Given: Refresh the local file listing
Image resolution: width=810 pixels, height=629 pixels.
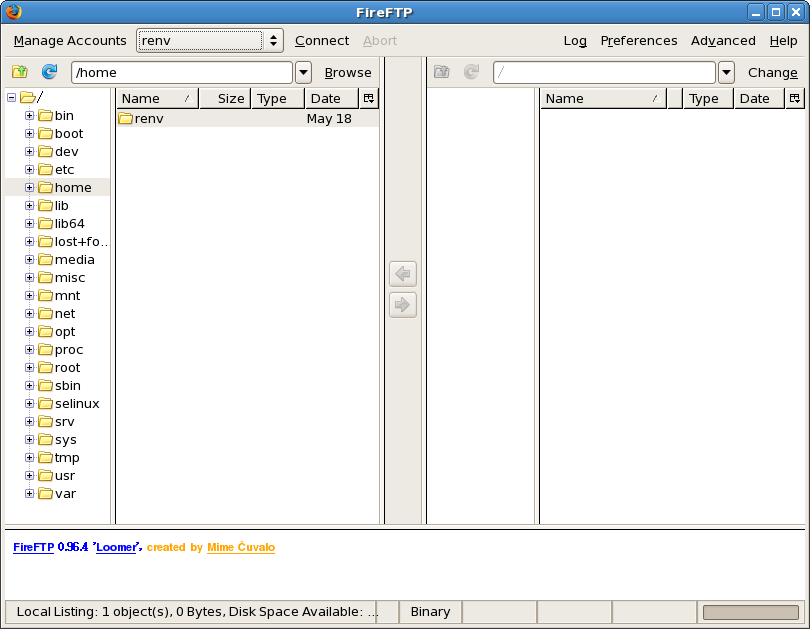Looking at the screenshot, I should 50,71.
